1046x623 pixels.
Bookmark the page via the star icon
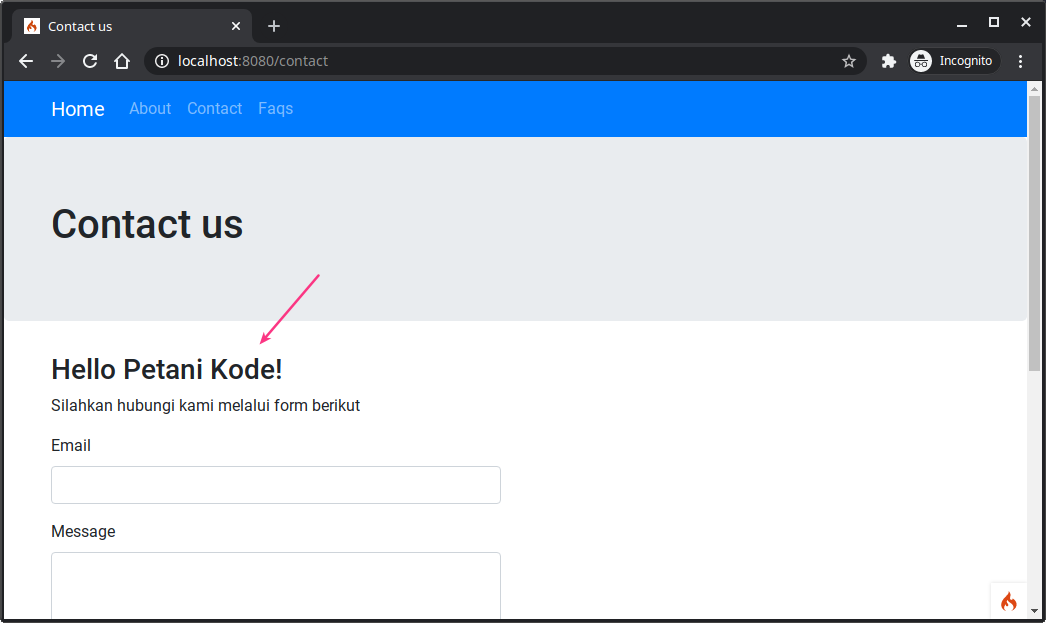tap(849, 61)
